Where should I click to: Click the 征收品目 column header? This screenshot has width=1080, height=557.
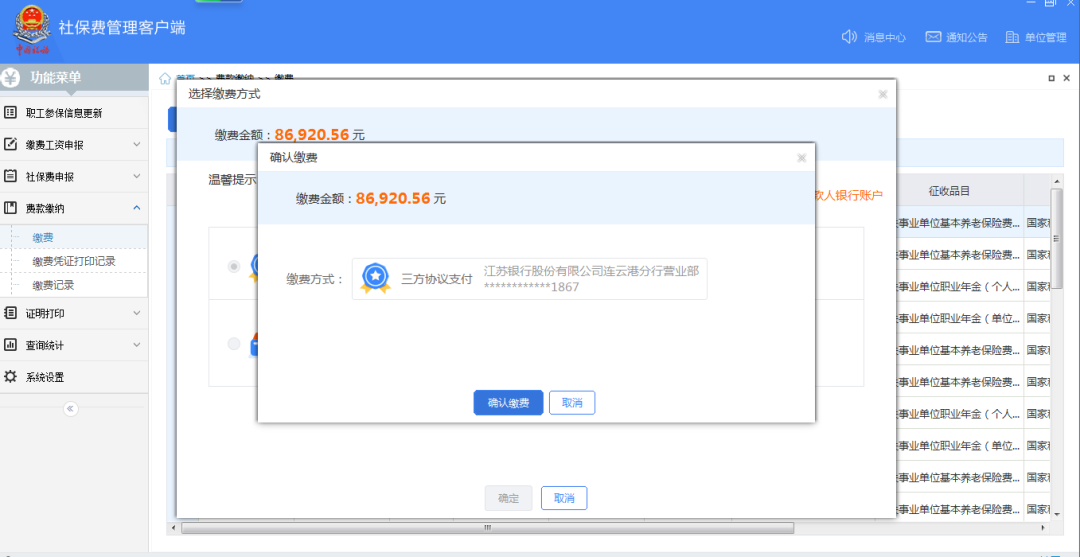point(950,191)
